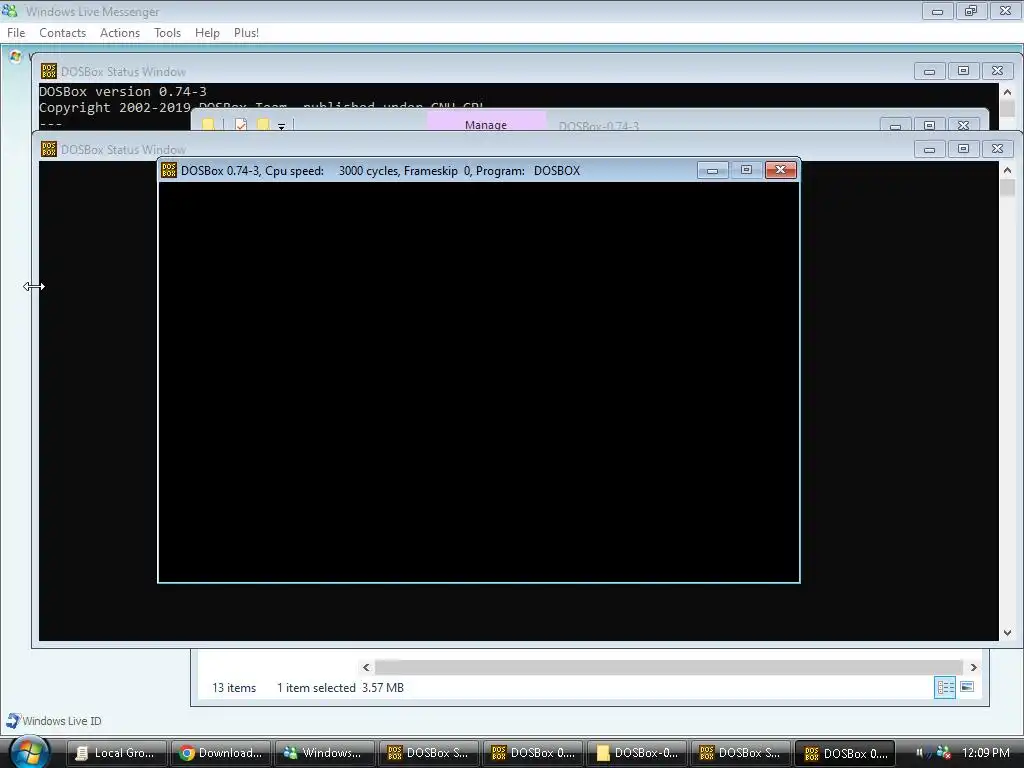Minimize the DOSBox 0.74-3 emulator window
Image resolution: width=1024 pixels, height=768 pixels.
(712, 170)
